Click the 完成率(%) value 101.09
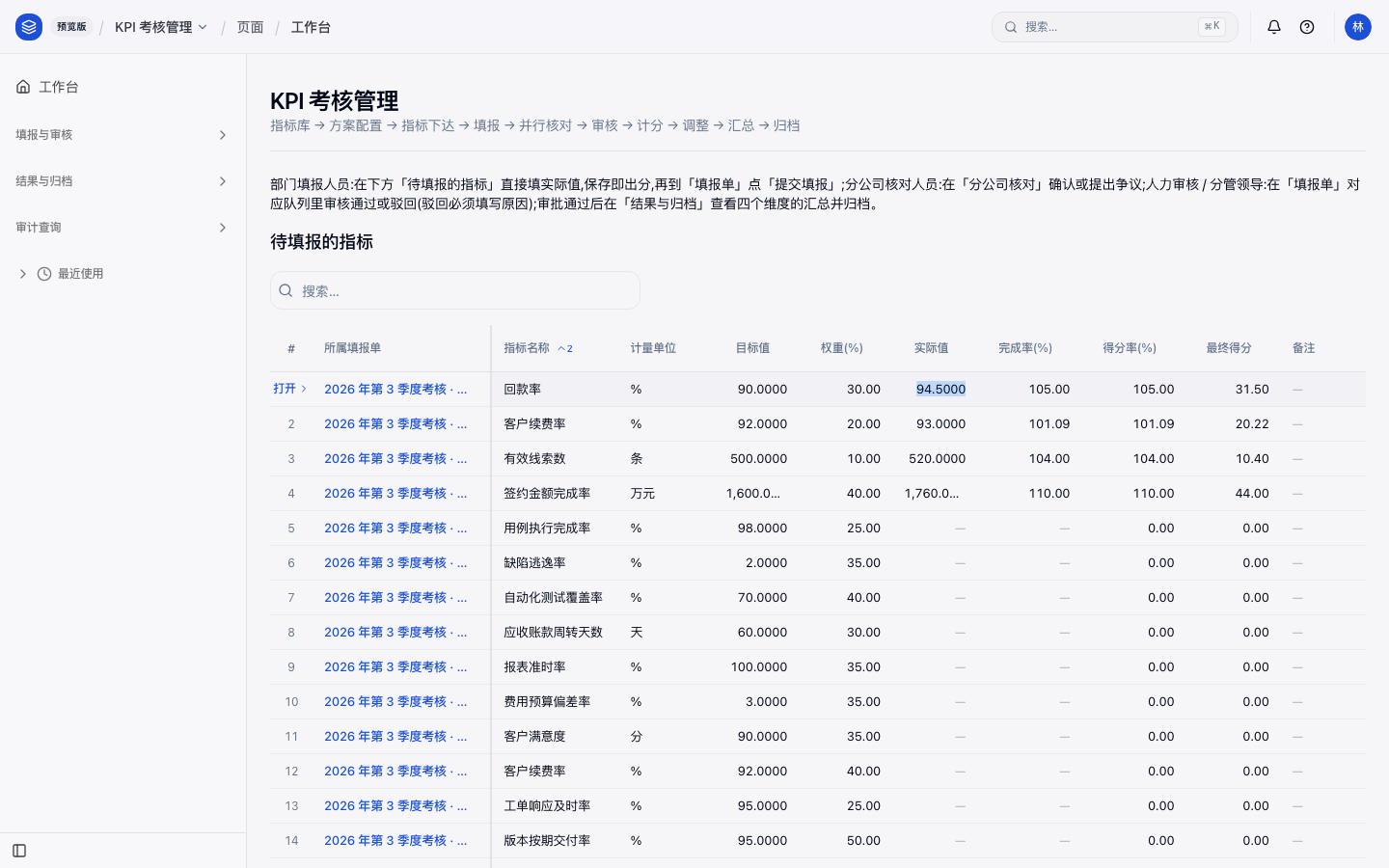 coord(1049,424)
